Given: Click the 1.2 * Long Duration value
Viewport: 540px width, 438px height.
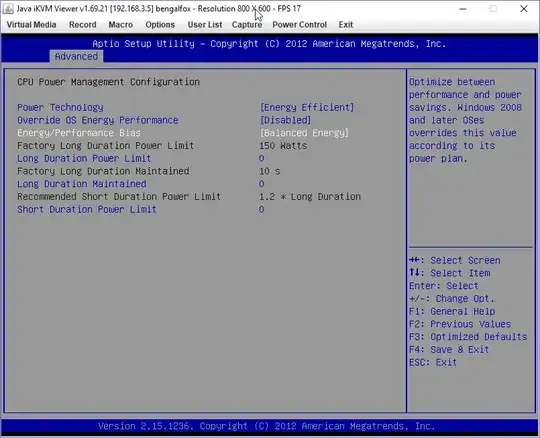Looking at the screenshot, I should 310,197.
